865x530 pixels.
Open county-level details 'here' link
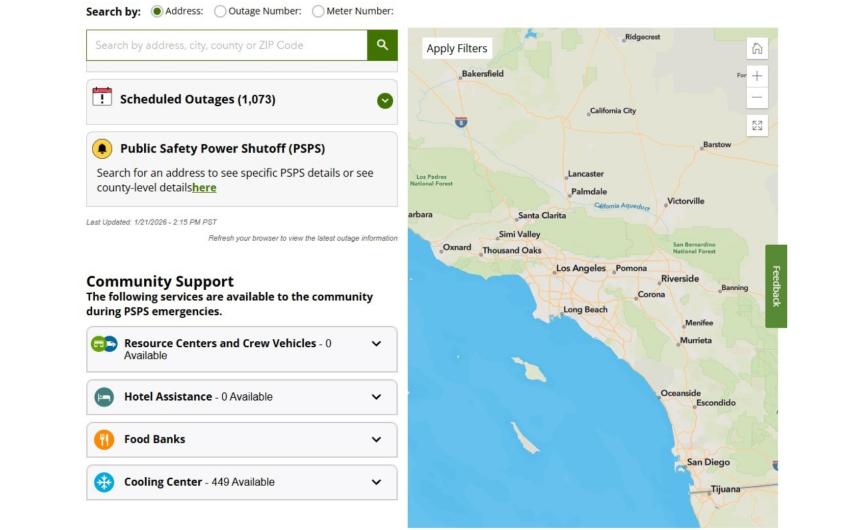204,188
